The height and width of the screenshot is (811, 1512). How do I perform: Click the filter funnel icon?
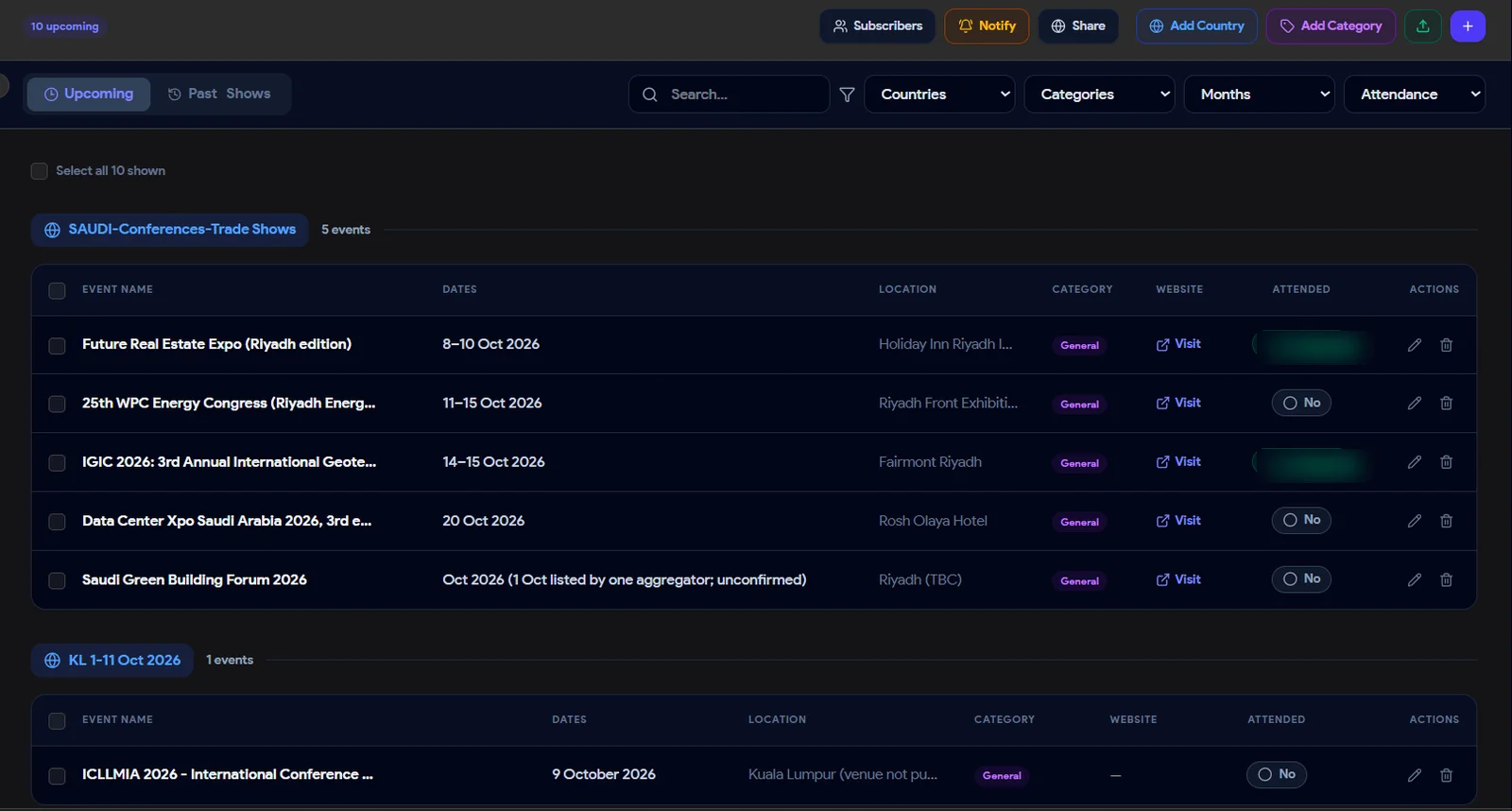tap(847, 95)
